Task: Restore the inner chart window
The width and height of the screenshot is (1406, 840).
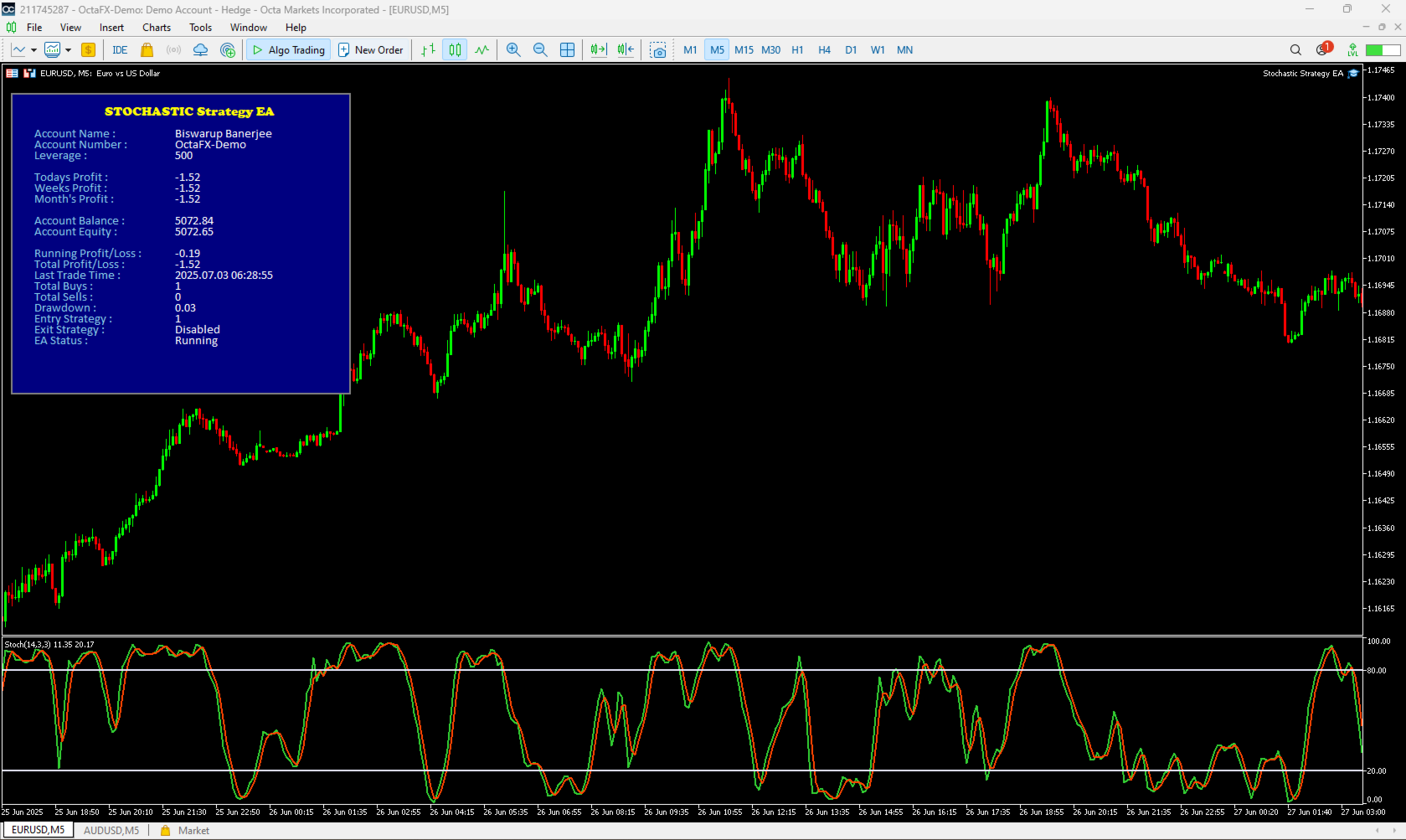Action: click(x=1382, y=27)
